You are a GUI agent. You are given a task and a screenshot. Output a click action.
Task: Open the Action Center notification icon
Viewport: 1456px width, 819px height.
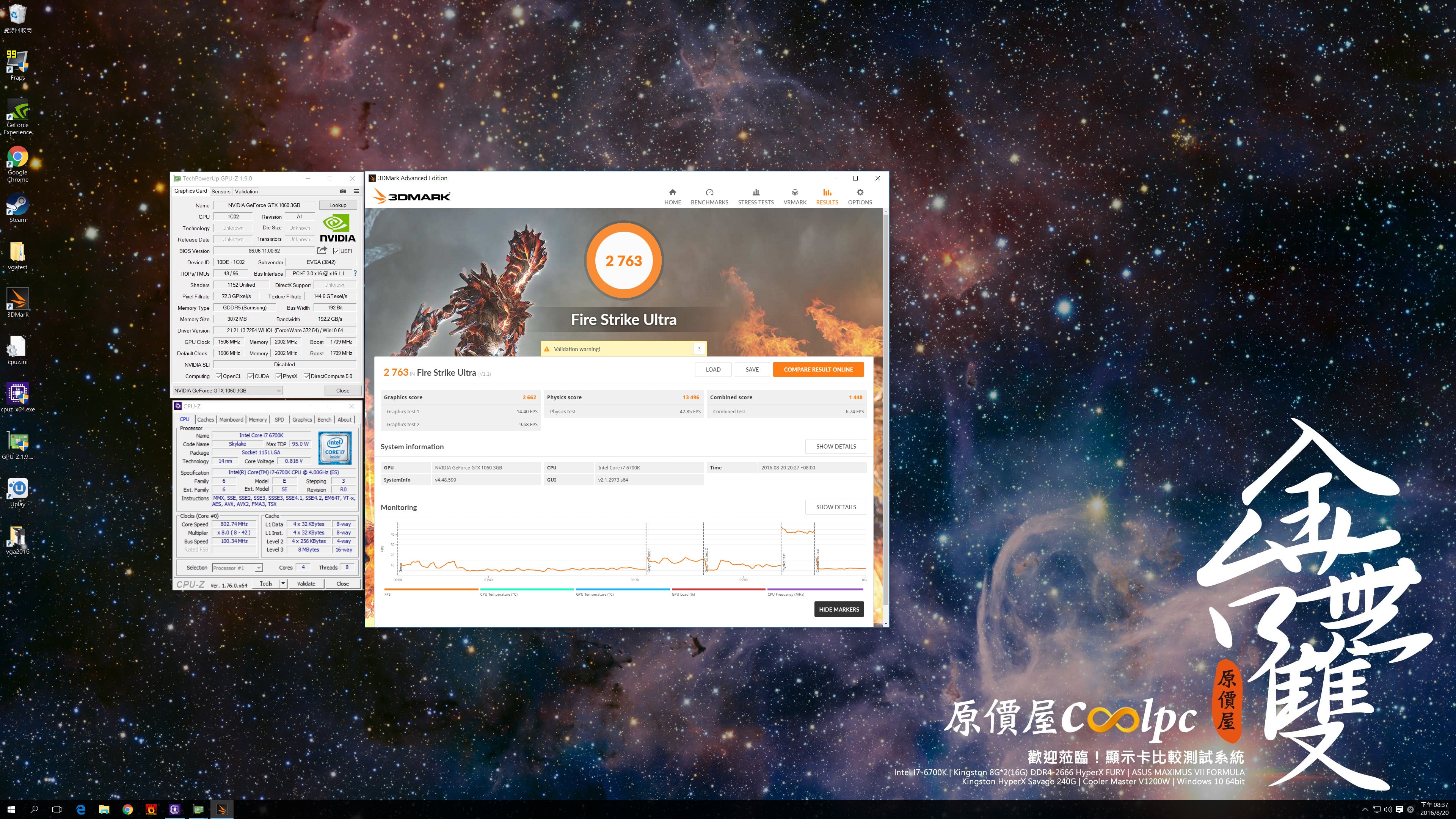[x=1400, y=810]
